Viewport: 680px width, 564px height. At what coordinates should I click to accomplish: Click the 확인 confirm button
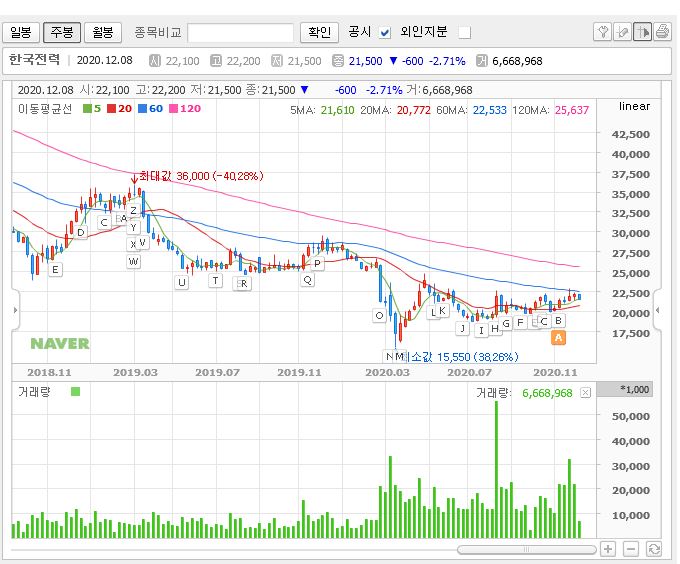(x=319, y=33)
